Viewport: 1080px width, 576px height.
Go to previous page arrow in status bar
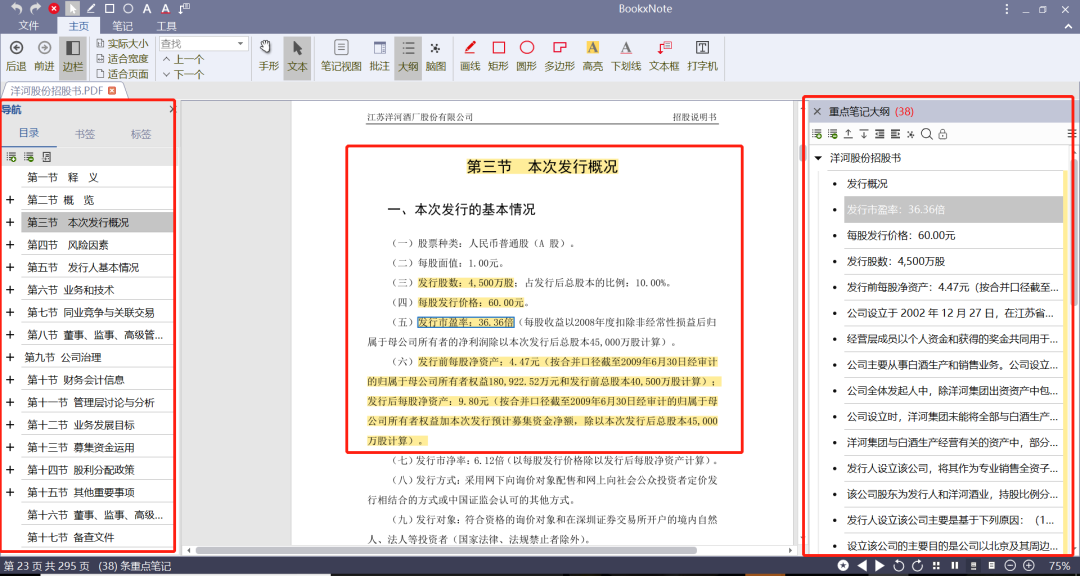click(862, 566)
